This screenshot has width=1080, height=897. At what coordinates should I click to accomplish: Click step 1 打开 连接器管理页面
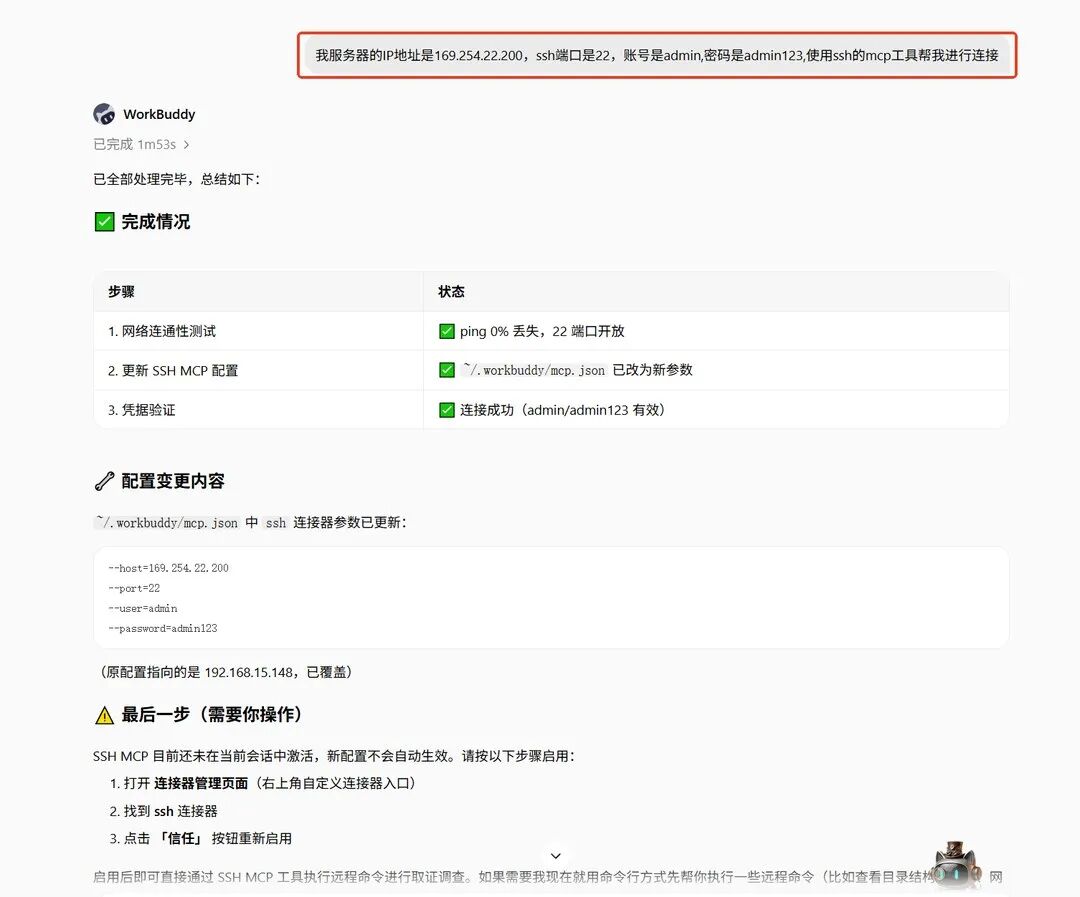tap(263, 783)
